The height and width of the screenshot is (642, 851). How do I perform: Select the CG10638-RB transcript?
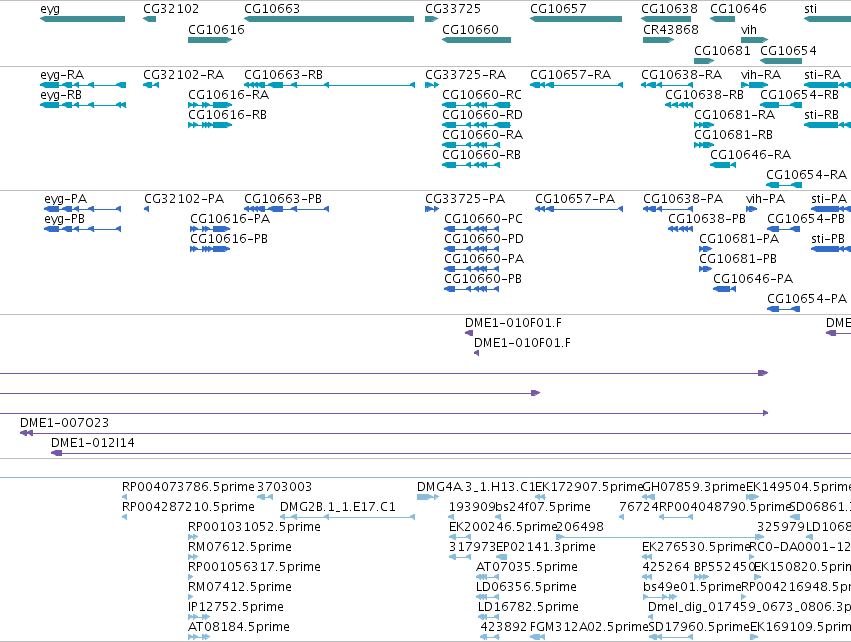(679, 105)
